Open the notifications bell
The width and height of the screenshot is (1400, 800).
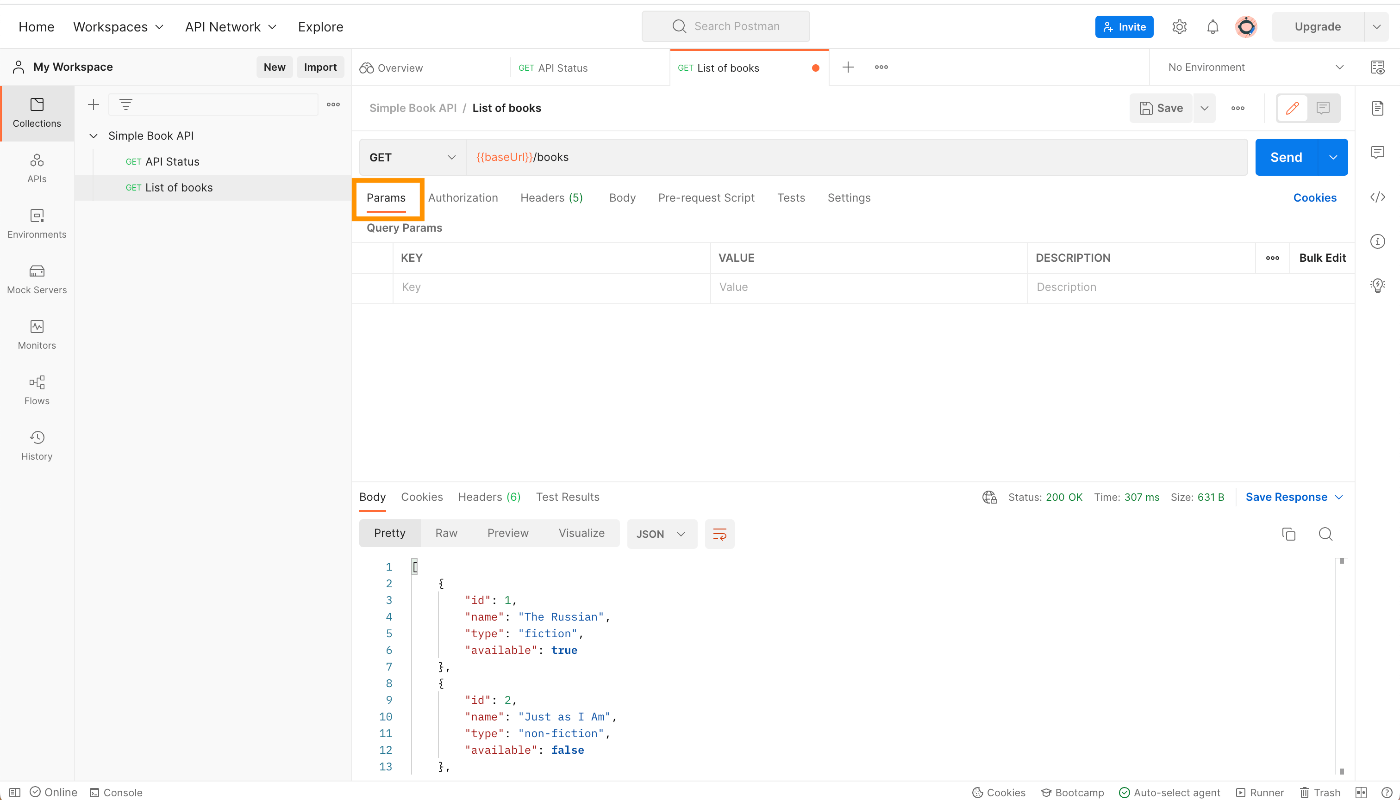[1213, 27]
